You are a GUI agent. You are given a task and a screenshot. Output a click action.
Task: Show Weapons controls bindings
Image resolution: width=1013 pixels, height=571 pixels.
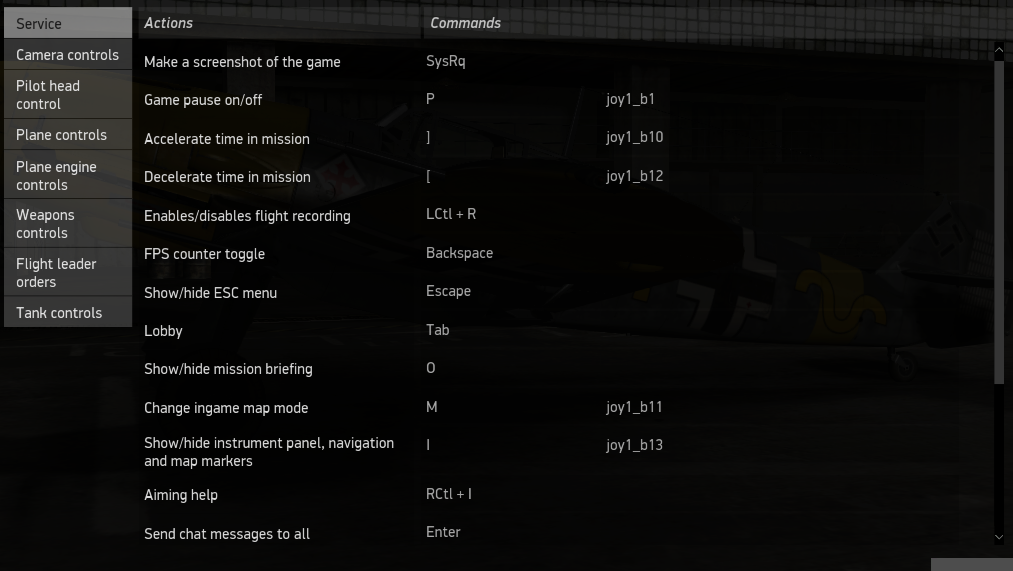click(66, 224)
